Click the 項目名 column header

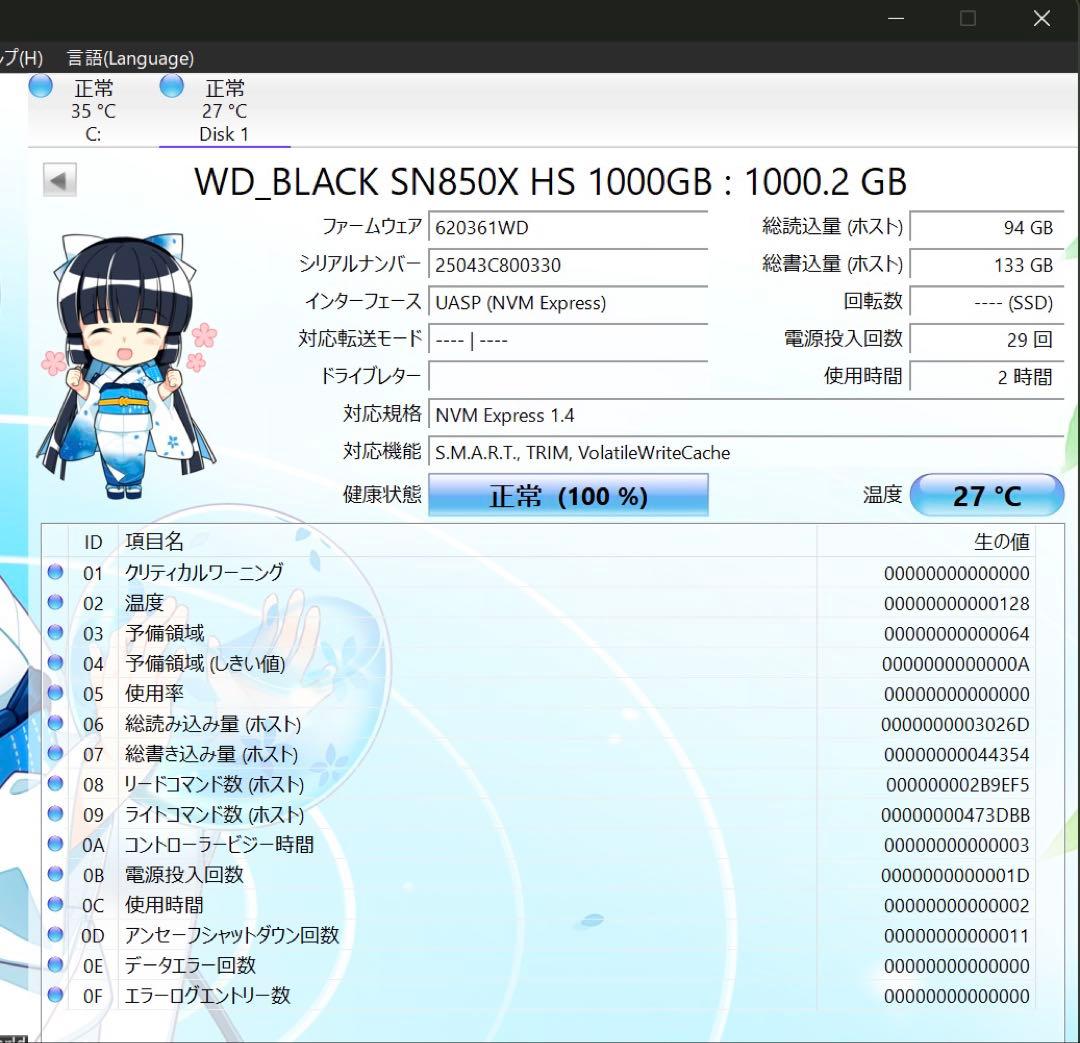click(x=468, y=542)
